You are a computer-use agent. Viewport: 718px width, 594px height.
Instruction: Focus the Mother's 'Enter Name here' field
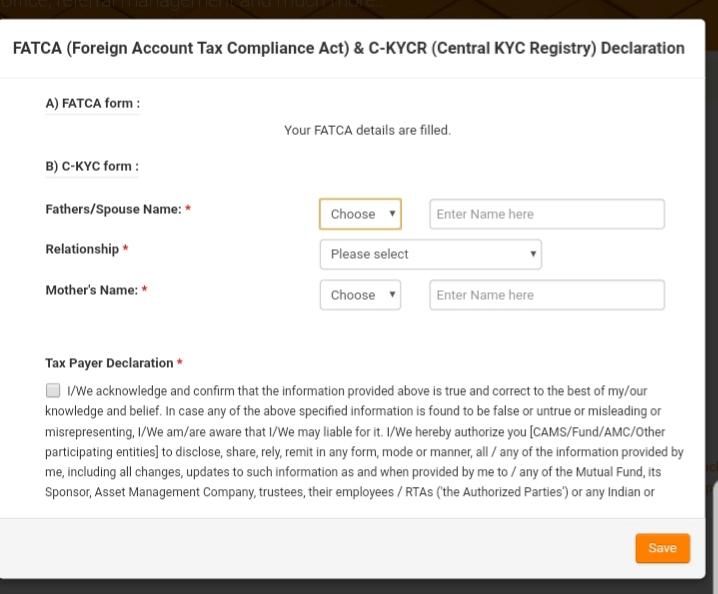(x=546, y=295)
